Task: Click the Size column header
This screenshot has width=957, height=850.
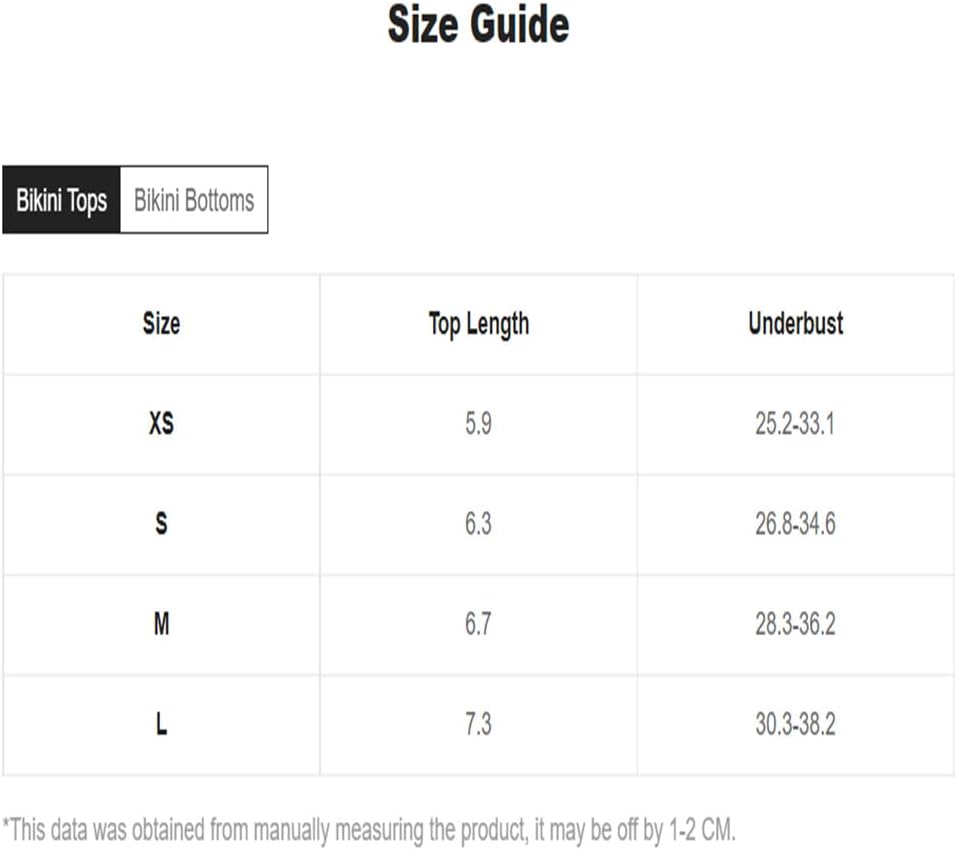Action: (x=161, y=323)
